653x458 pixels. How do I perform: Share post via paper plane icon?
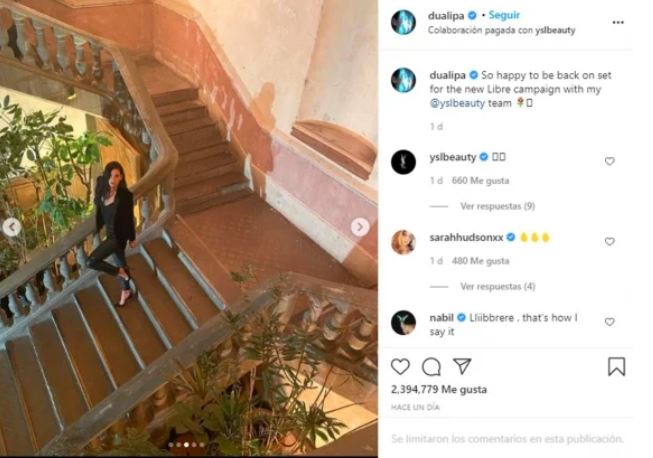(462, 366)
